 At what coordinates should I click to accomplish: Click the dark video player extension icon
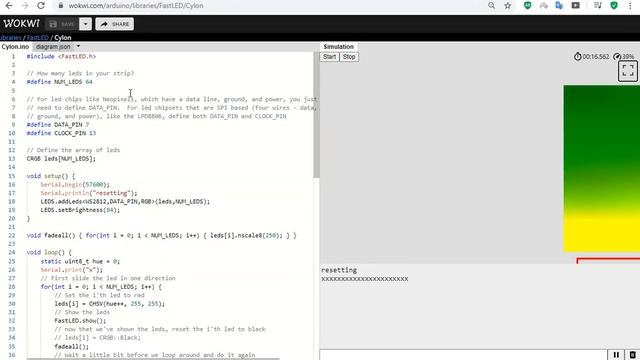click(x=576, y=6)
